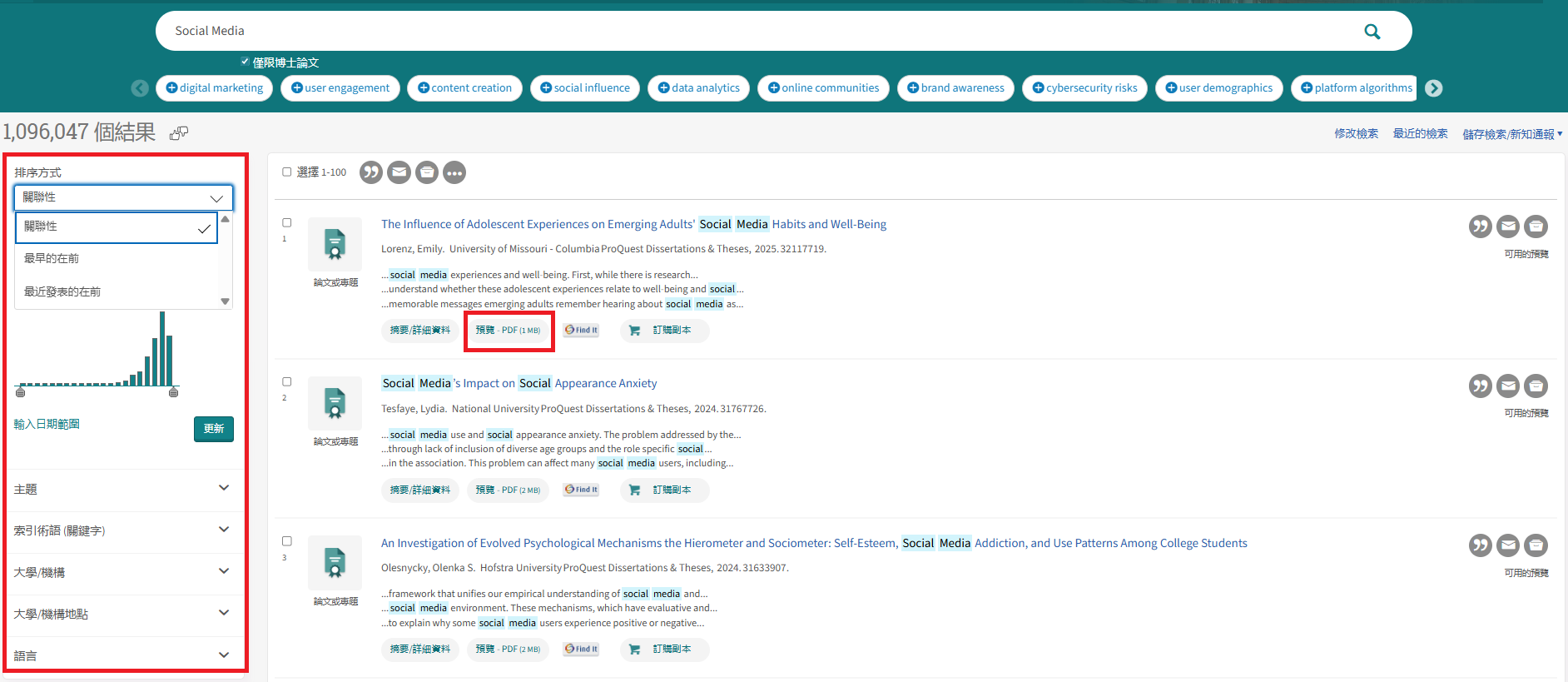Click the save icon in the selection toolbar
This screenshot has height=682, width=1568.
427,172
